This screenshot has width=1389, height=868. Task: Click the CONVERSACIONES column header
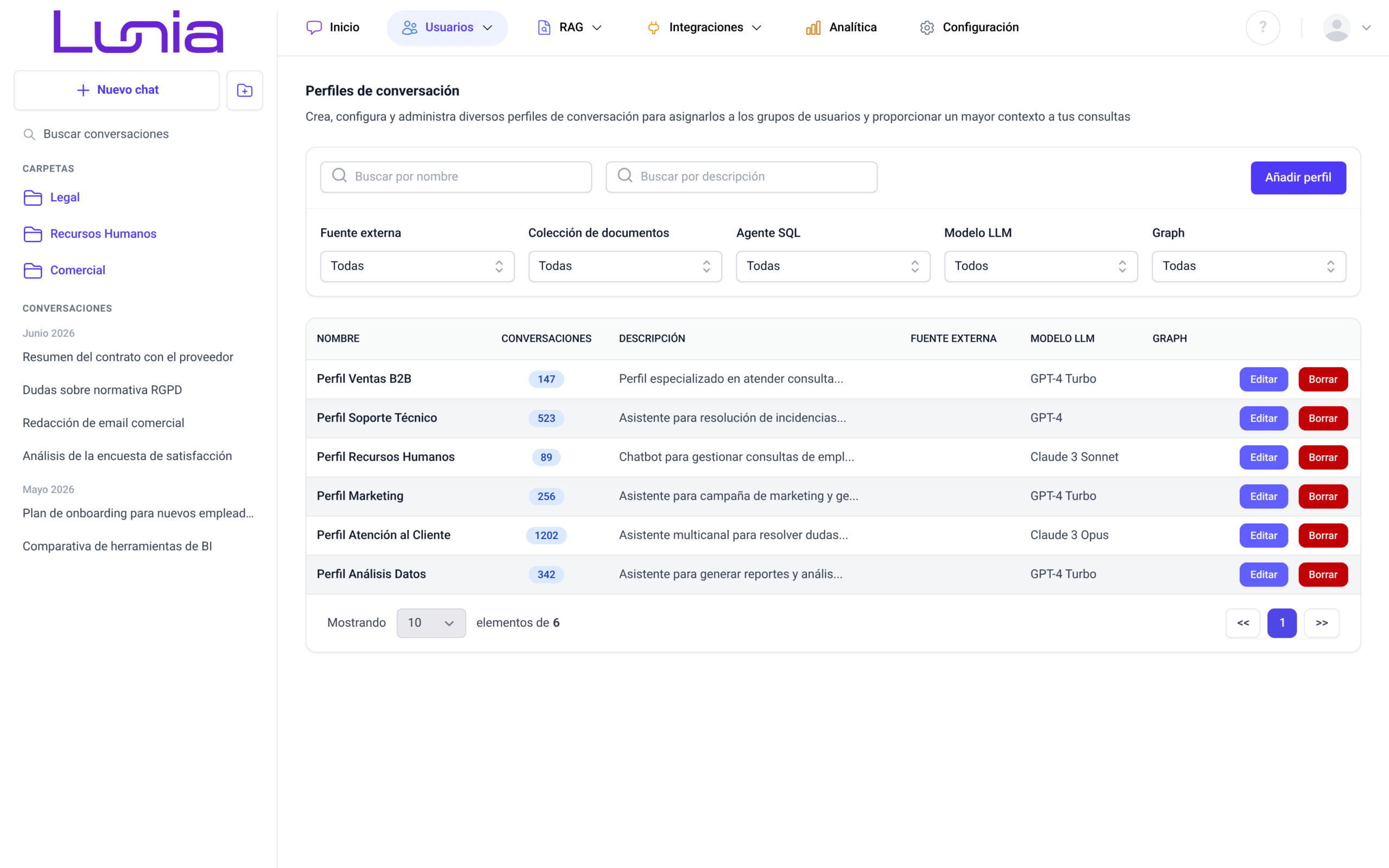click(x=546, y=339)
